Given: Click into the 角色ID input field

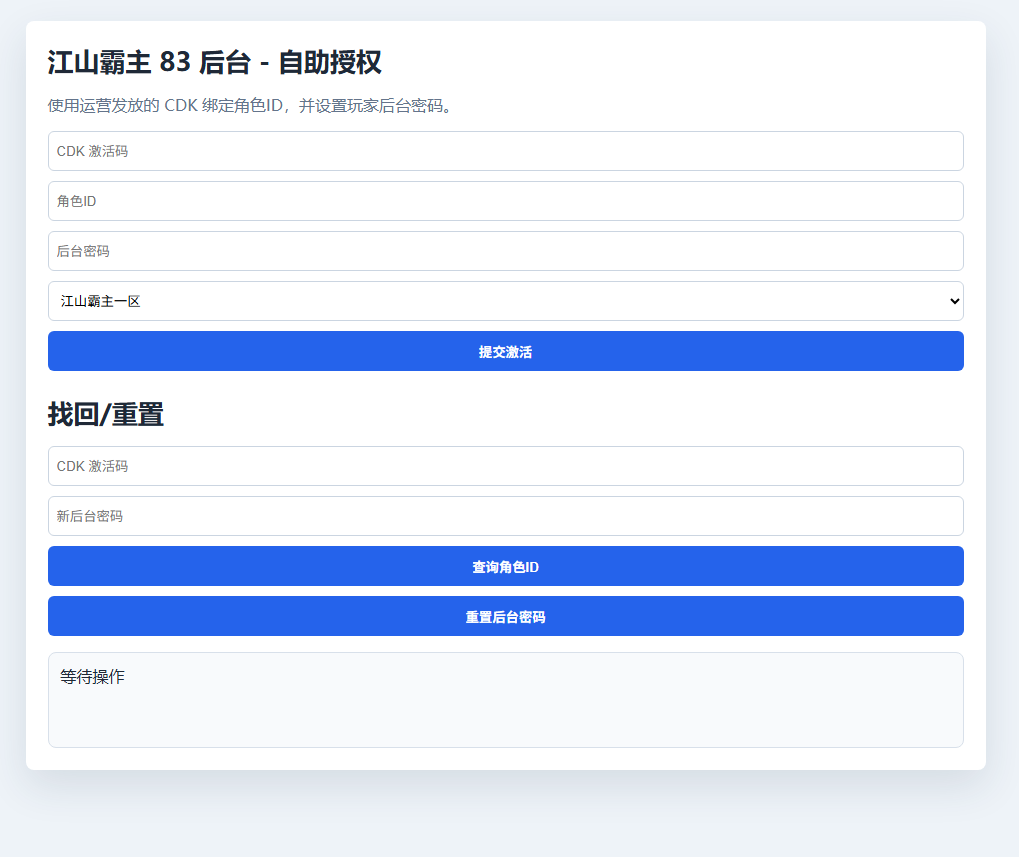Looking at the screenshot, I should click(506, 201).
